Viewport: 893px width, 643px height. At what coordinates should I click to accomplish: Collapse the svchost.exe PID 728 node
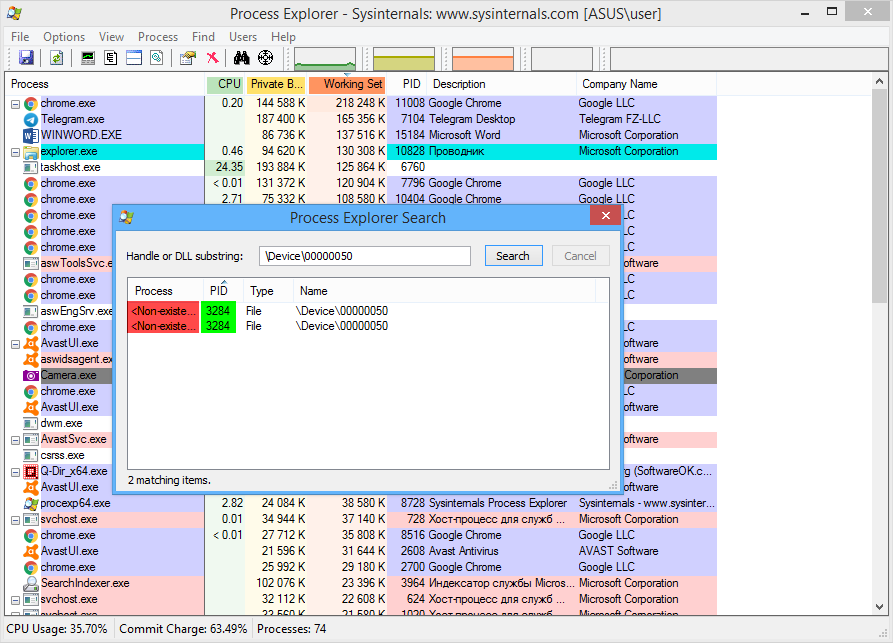15,520
